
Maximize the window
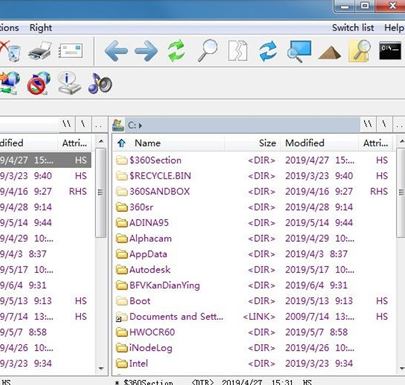365,6
